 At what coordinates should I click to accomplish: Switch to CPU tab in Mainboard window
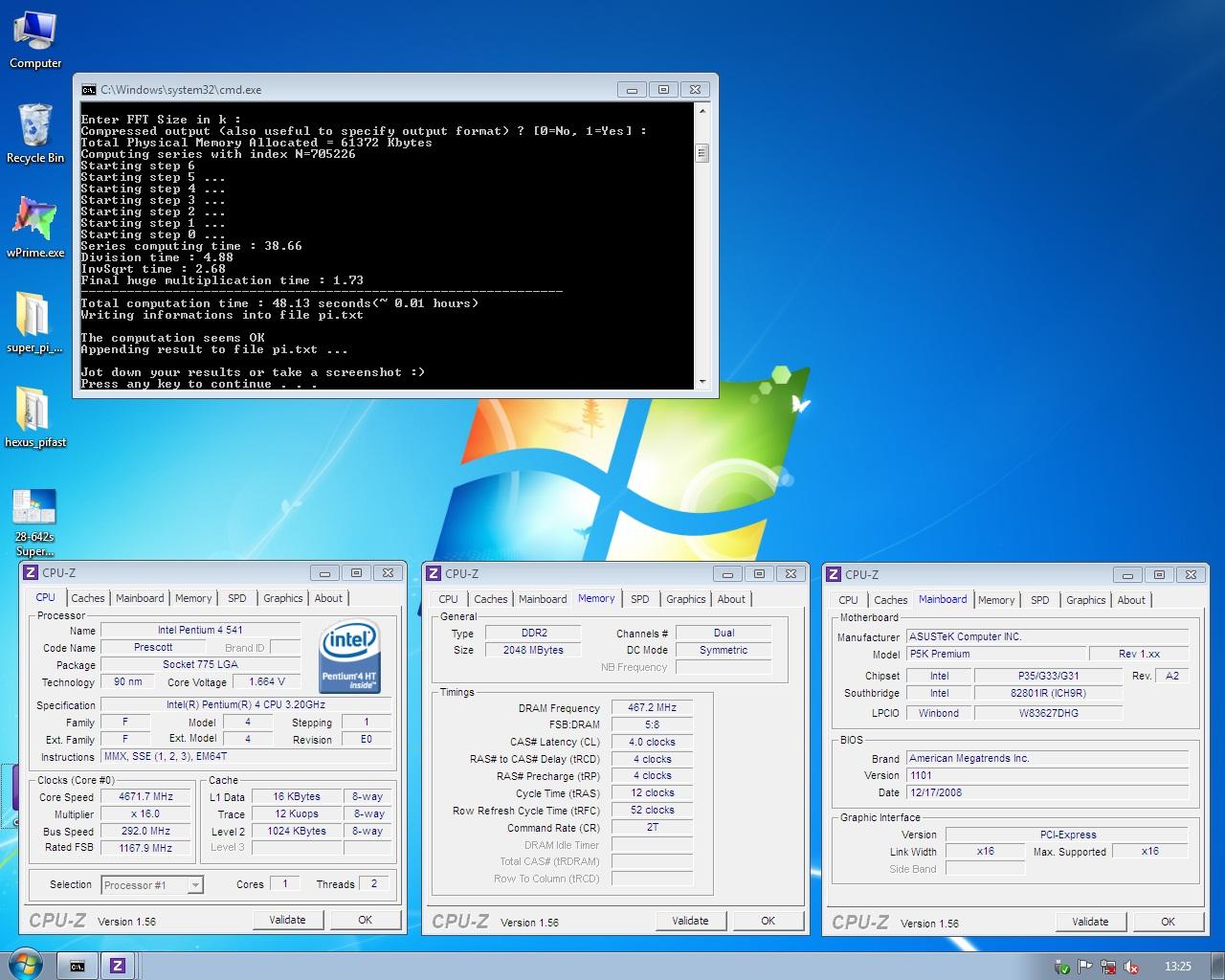(849, 600)
